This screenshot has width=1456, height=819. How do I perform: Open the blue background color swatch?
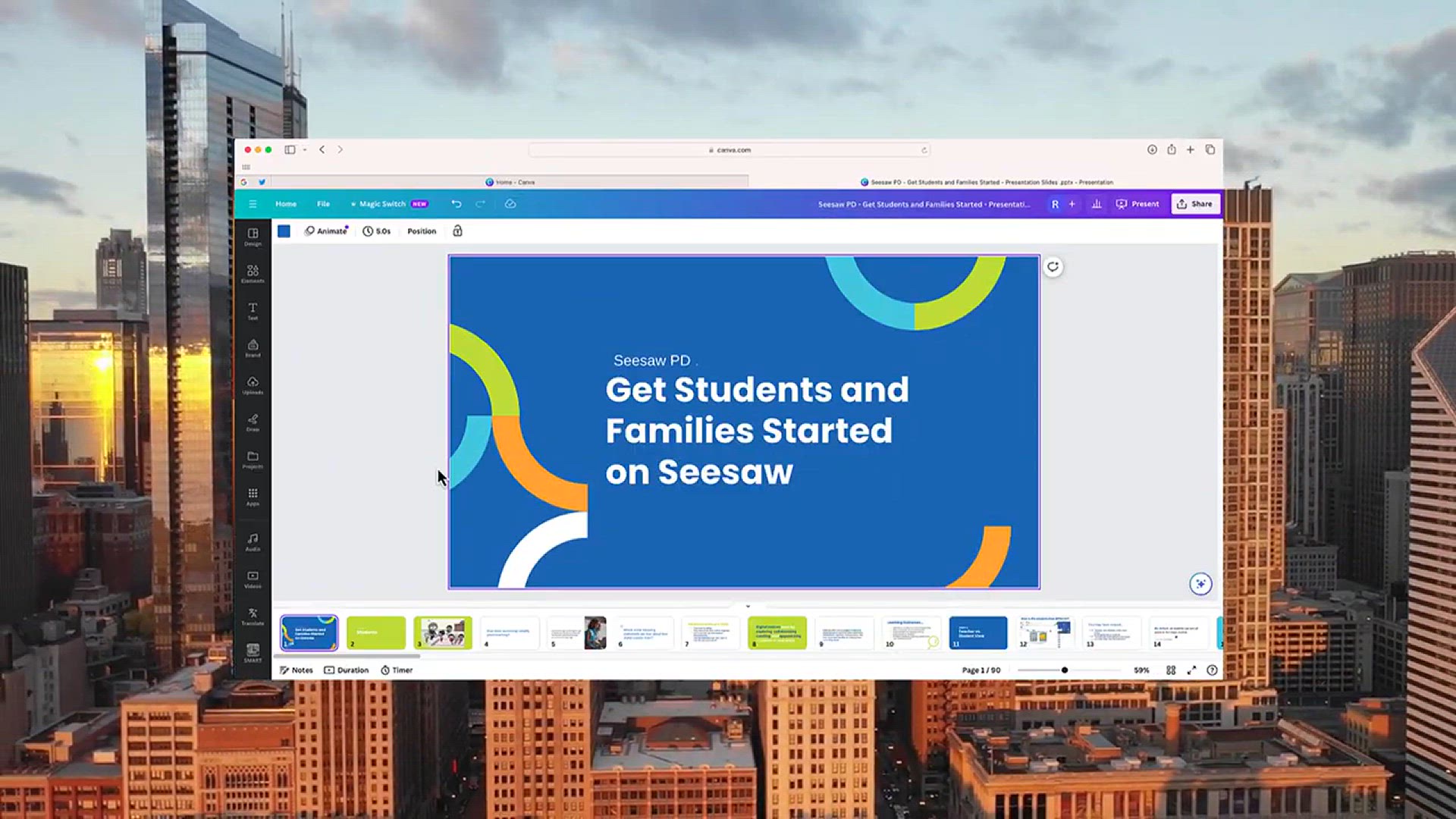(284, 231)
